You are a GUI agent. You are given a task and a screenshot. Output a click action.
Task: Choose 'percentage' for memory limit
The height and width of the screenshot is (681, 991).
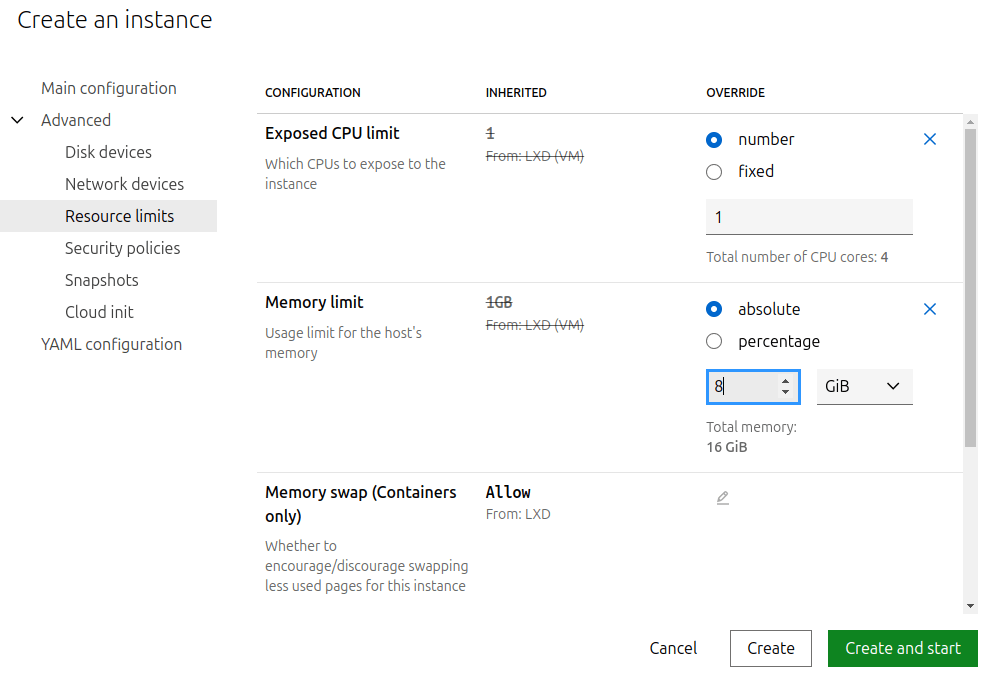coord(714,342)
